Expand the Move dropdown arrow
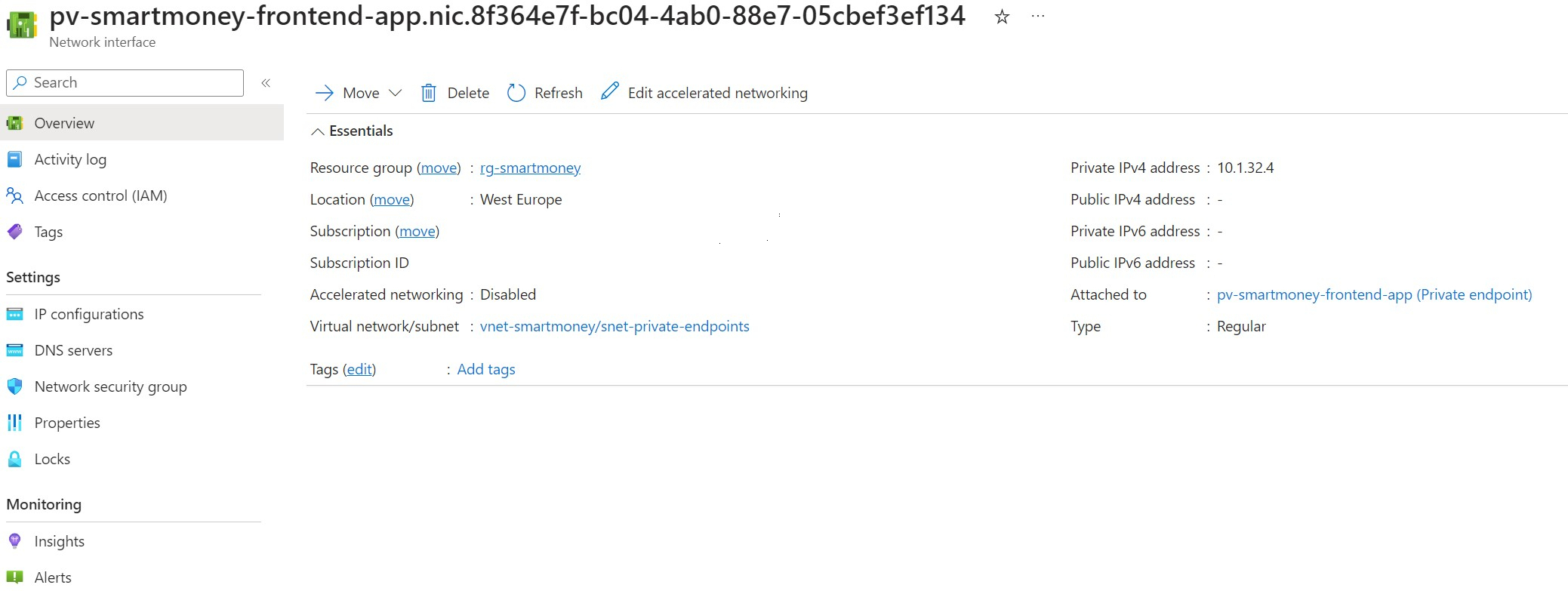Screen dimensions: 1568x591 coord(395,93)
